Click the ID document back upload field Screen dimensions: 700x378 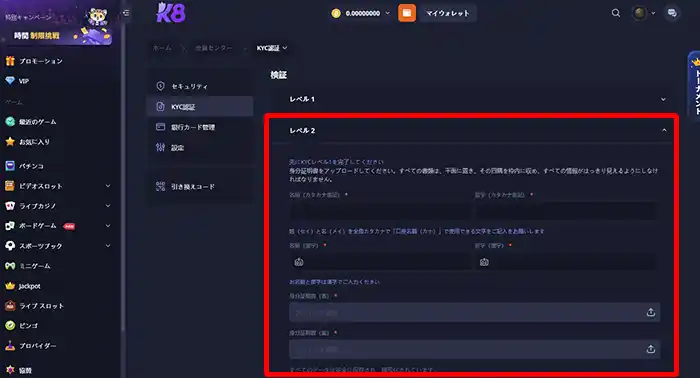[474, 349]
